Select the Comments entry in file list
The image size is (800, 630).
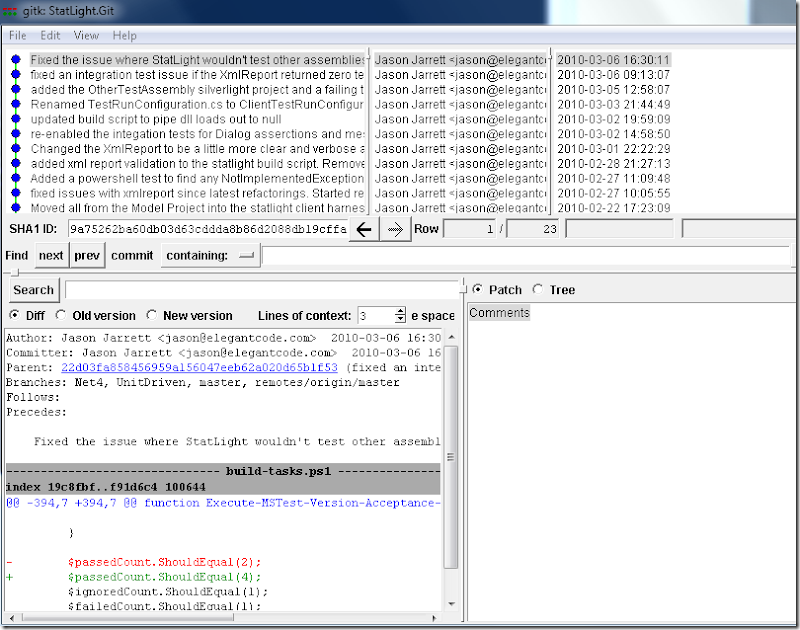[x=499, y=313]
